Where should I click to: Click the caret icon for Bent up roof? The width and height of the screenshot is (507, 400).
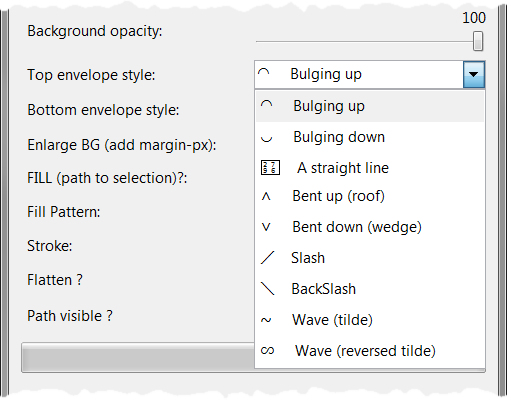(266, 197)
